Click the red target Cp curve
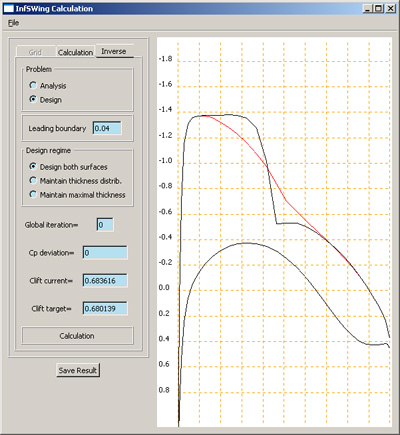400x435 pixels. pos(287,201)
